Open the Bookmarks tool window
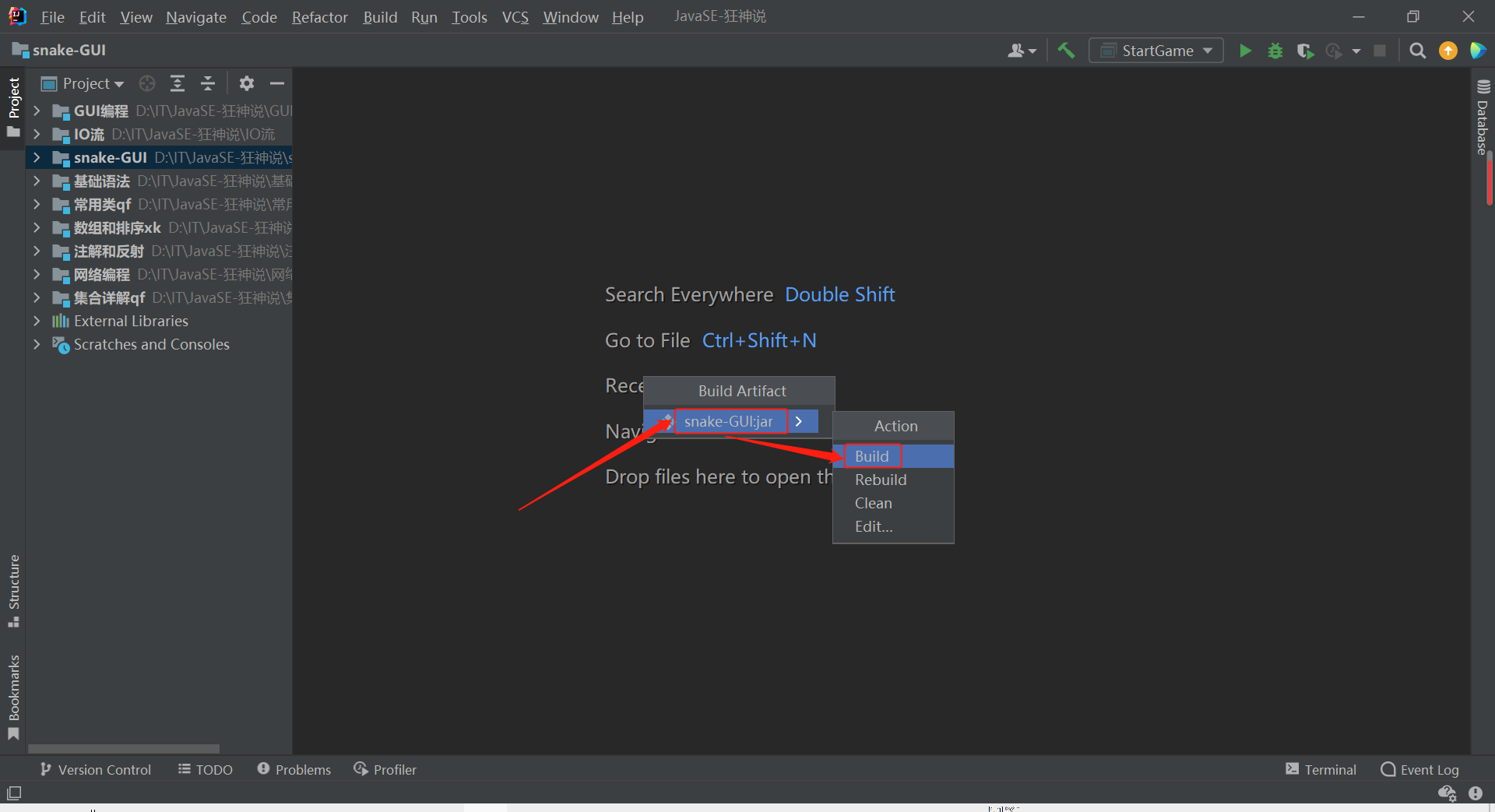The width and height of the screenshot is (1495, 812). point(13,698)
